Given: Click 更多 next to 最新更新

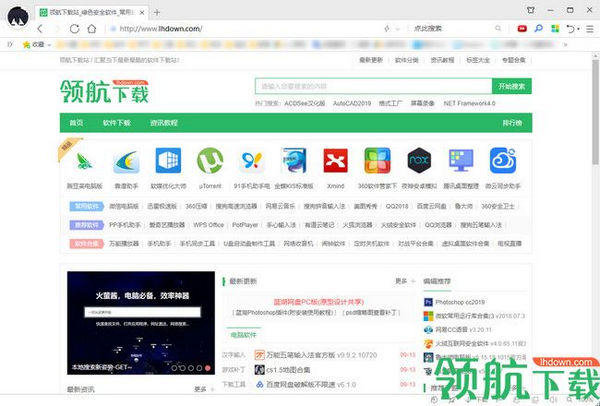Looking at the screenshot, I should tap(401, 281).
